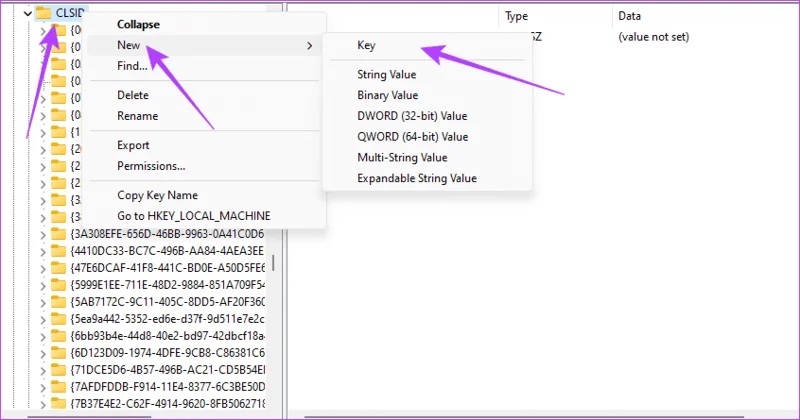
Task: Click folder icon of {7B37E4E2-C62F-4914 key
Action: pyautogui.click(x=59, y=404)
